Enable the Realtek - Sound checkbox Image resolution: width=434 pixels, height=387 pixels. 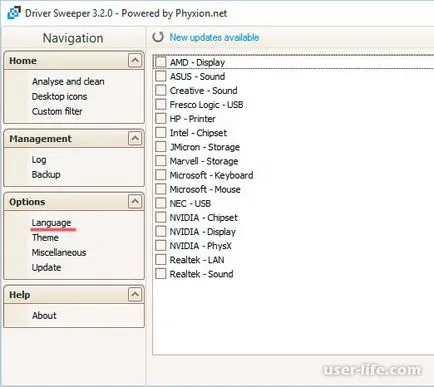161,274
